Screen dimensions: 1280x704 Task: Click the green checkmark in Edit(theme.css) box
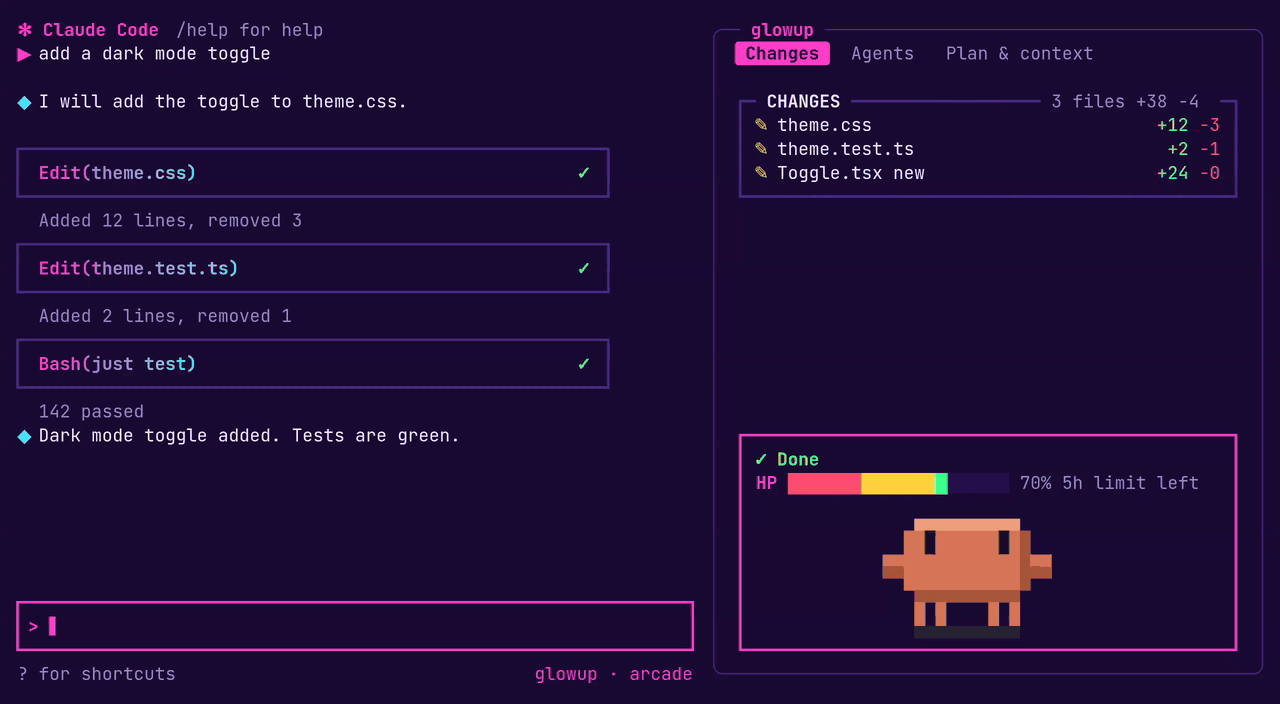point(584,173)
